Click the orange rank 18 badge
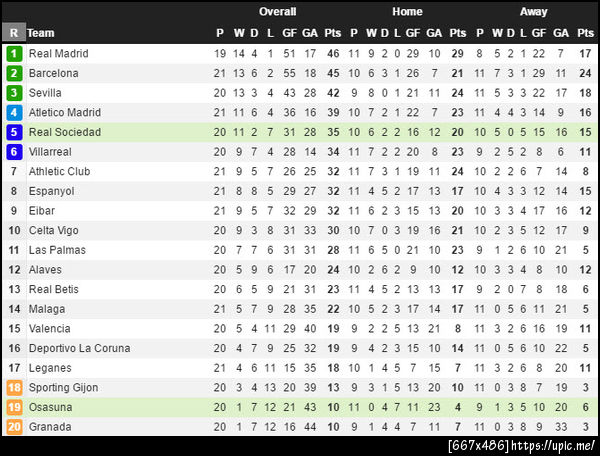This screenshot has height=456, width=600. (x=14, y=388)
